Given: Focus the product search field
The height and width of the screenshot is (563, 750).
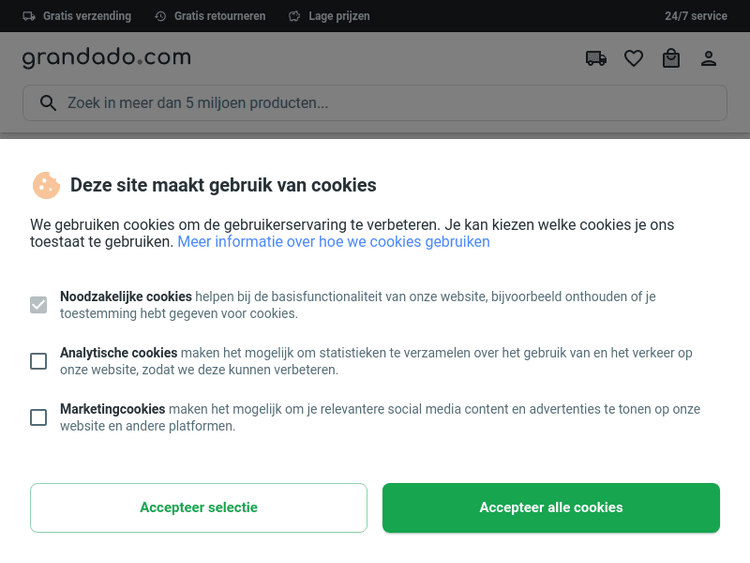Looking at the screenshot, I should point(390,103).
